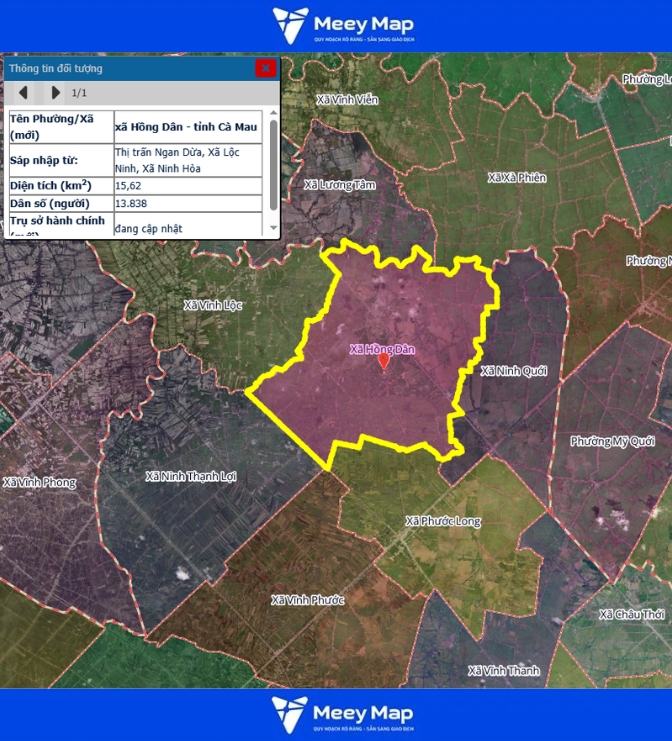Viewport: 672px width, 741px height.
Task: Click the Meey Map logo at top
Action: pyautogui.click(x=344, y=26)
